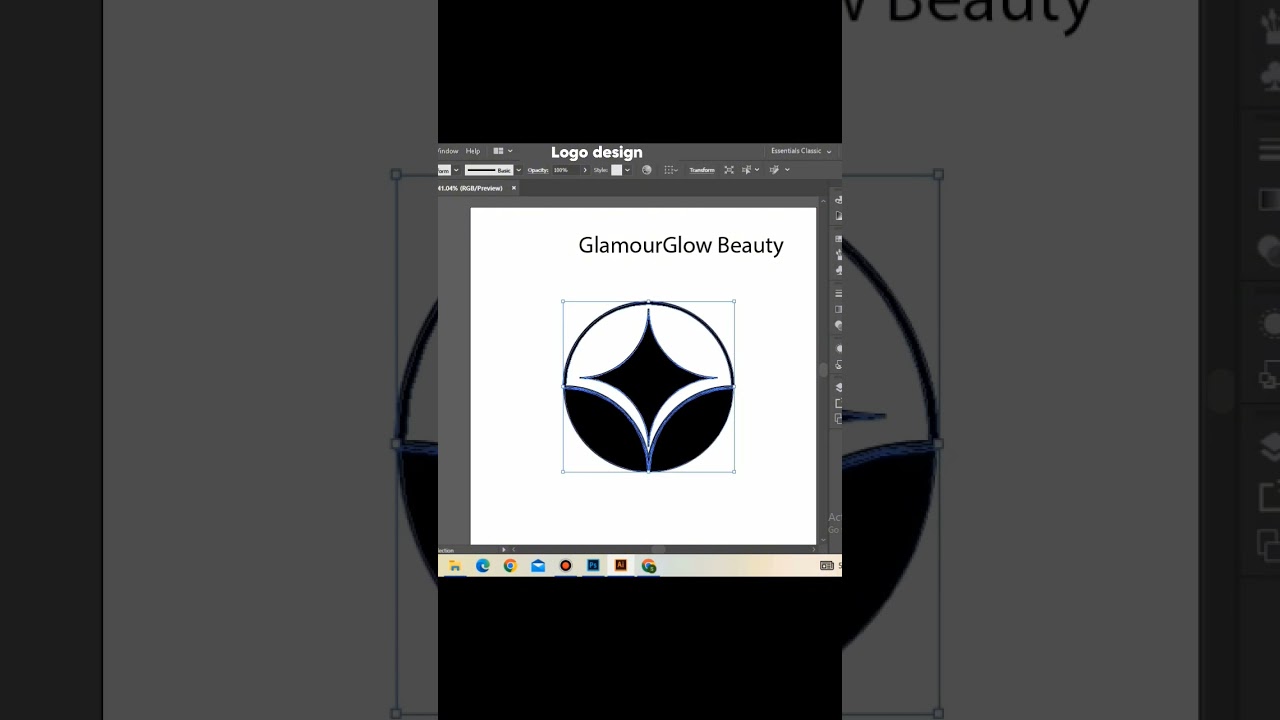This screenshot has height=720, width=1280.
Task: Click the Transform link in control bar
Action: pyautogui.click(x=702, y=170)
